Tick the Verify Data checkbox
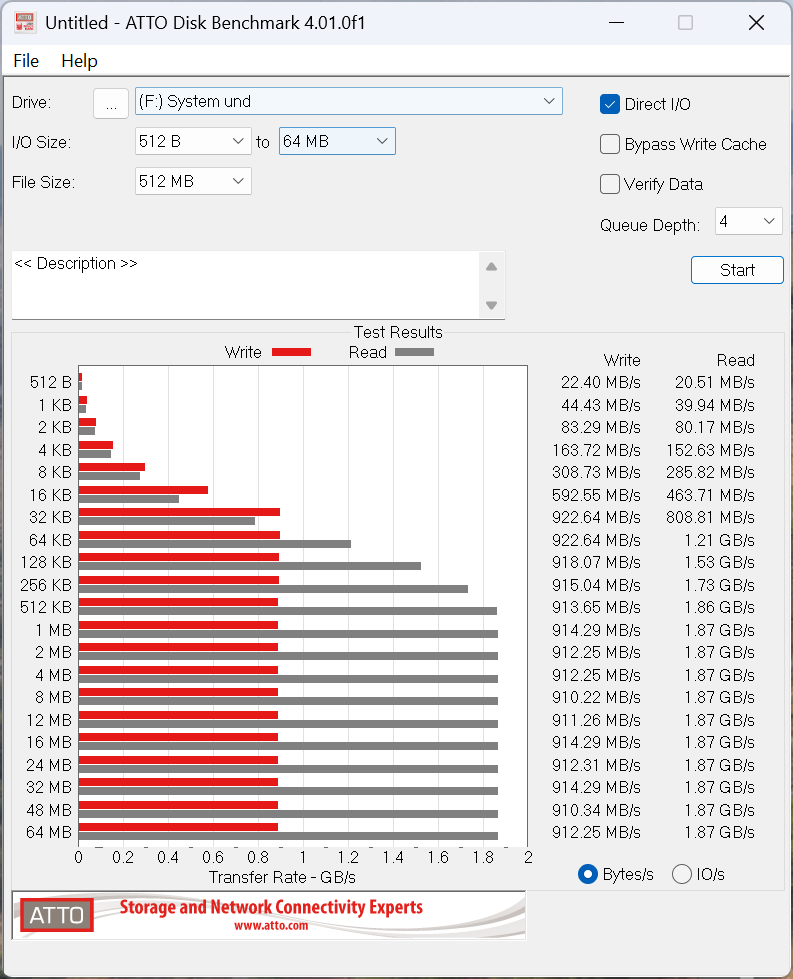 (610, 184)
